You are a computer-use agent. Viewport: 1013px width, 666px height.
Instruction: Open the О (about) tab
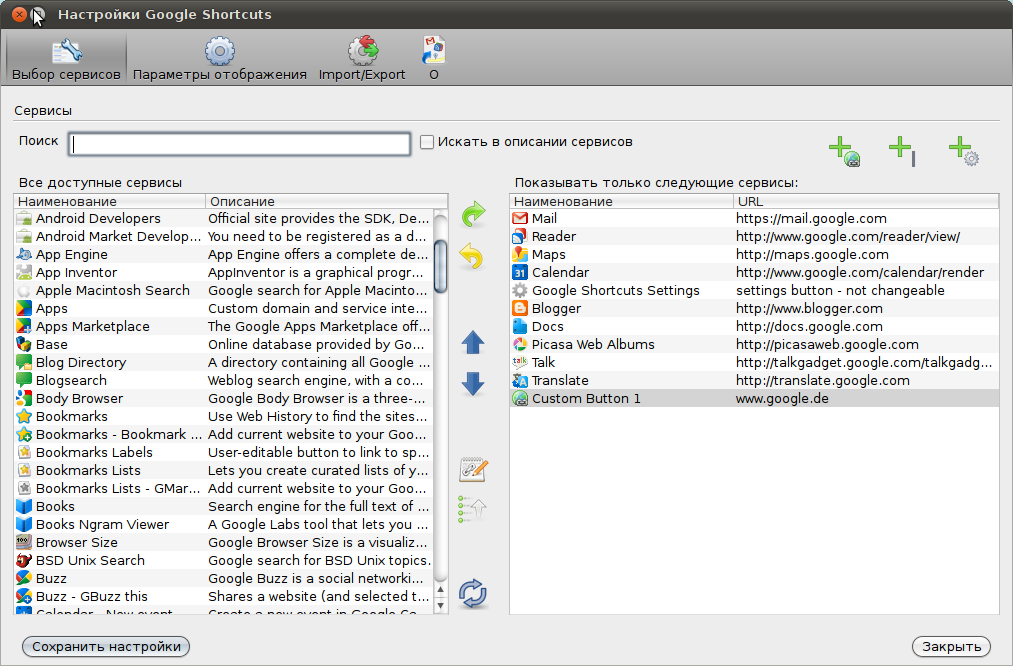433,59
